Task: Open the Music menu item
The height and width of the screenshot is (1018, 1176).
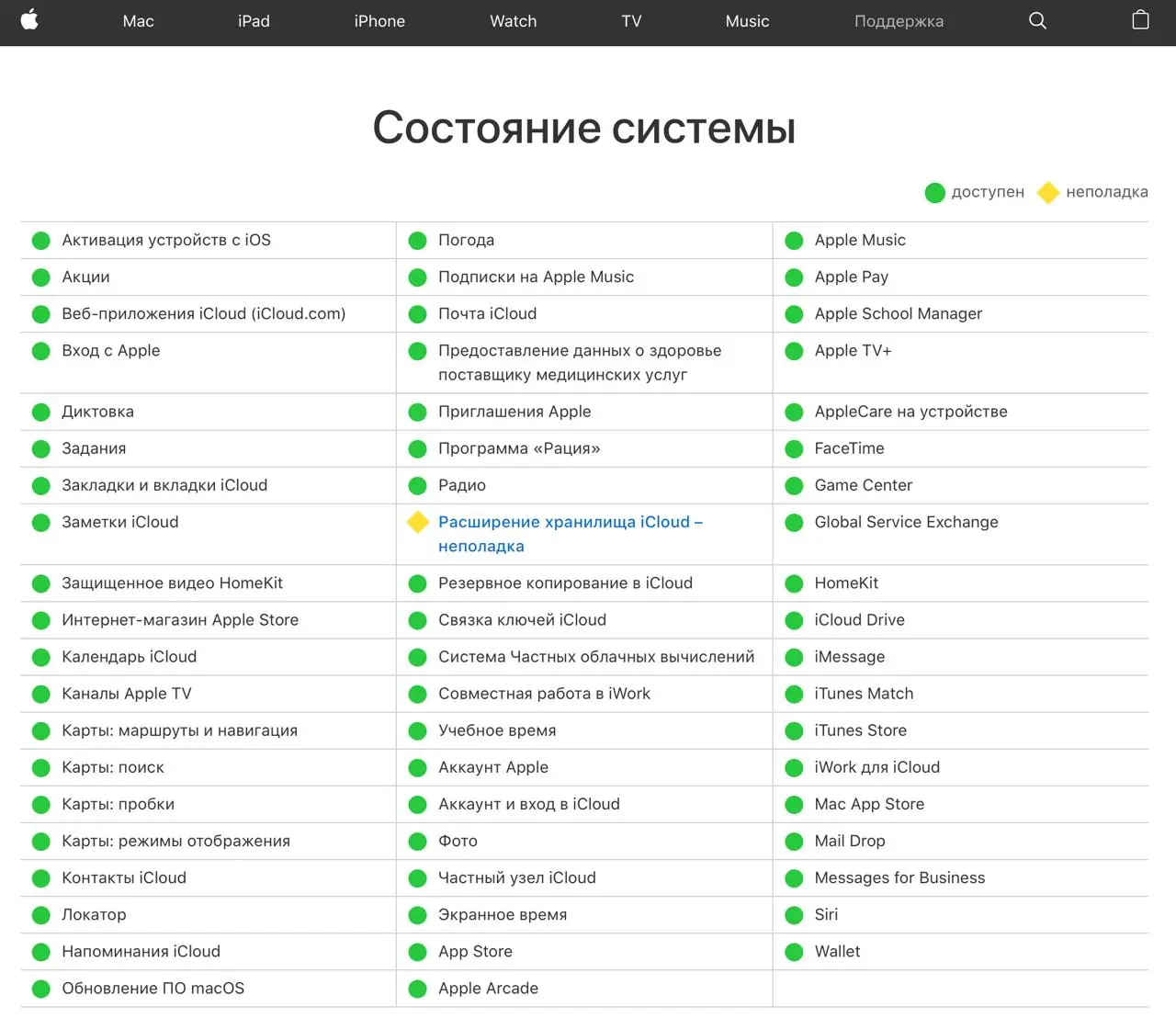Action: pyautogui.click(x=747, y=21)
